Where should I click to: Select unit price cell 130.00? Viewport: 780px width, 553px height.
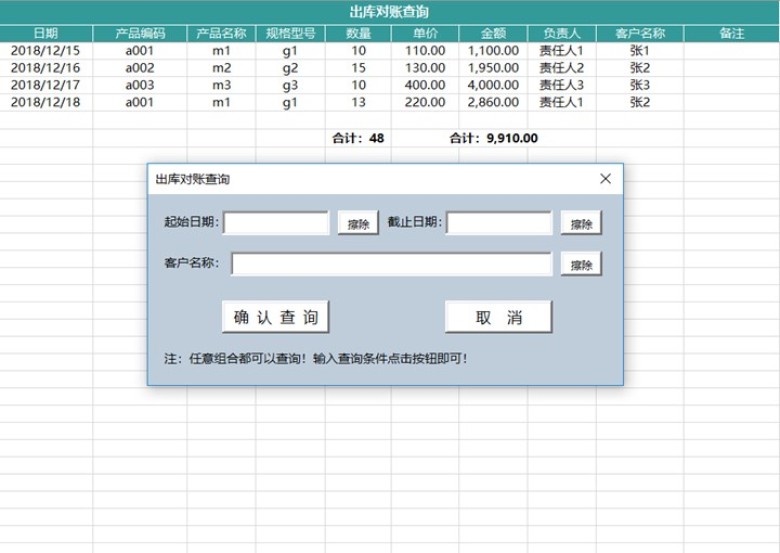click(425, 68)
